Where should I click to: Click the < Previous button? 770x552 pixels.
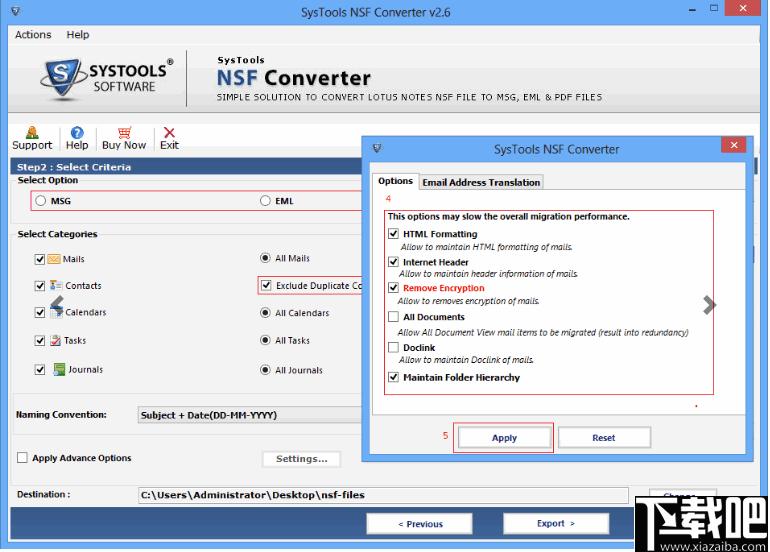(420, 524)
